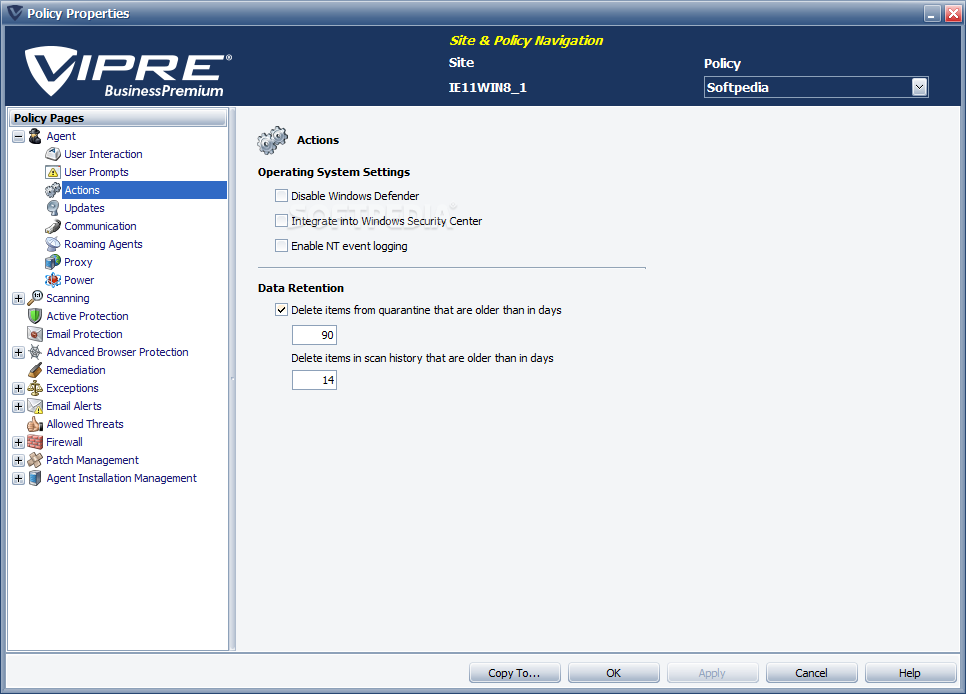
Task: Select the Actions page in the tree
Action: (145, 190)
